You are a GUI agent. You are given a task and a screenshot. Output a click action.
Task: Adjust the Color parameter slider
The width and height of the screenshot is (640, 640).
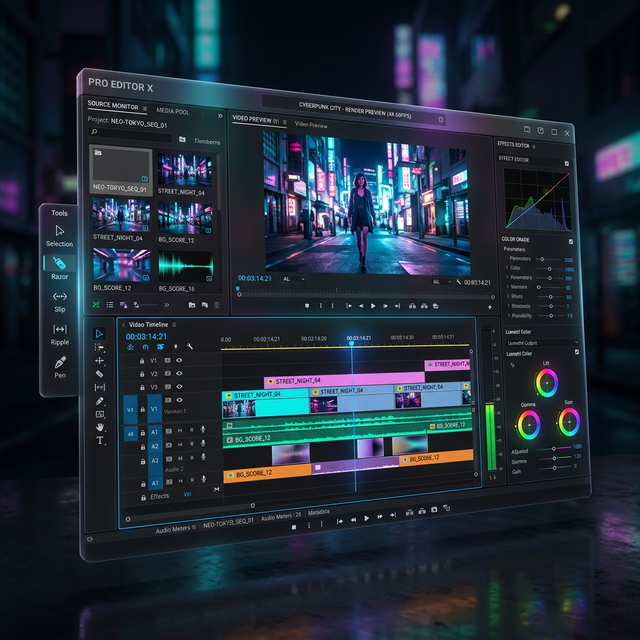coord(549,269)
